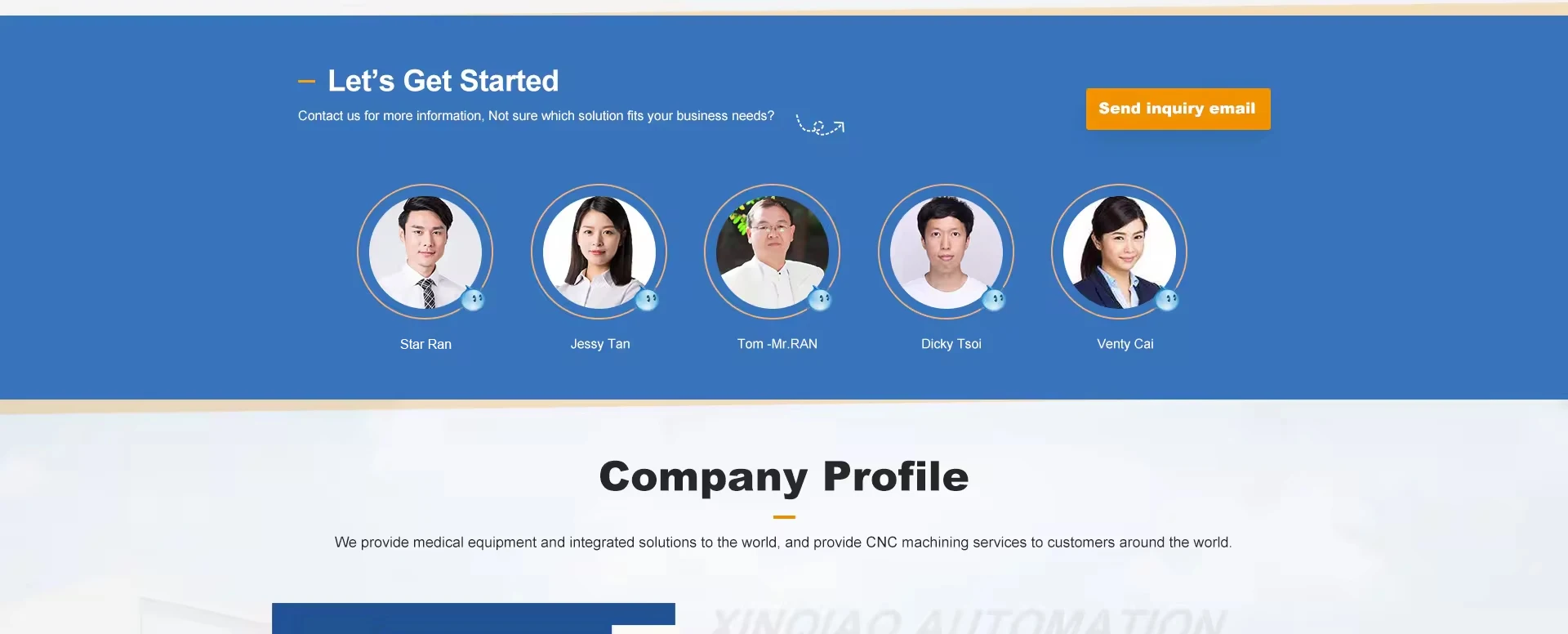Click the dark blue image block below the profile

(474, 618)
